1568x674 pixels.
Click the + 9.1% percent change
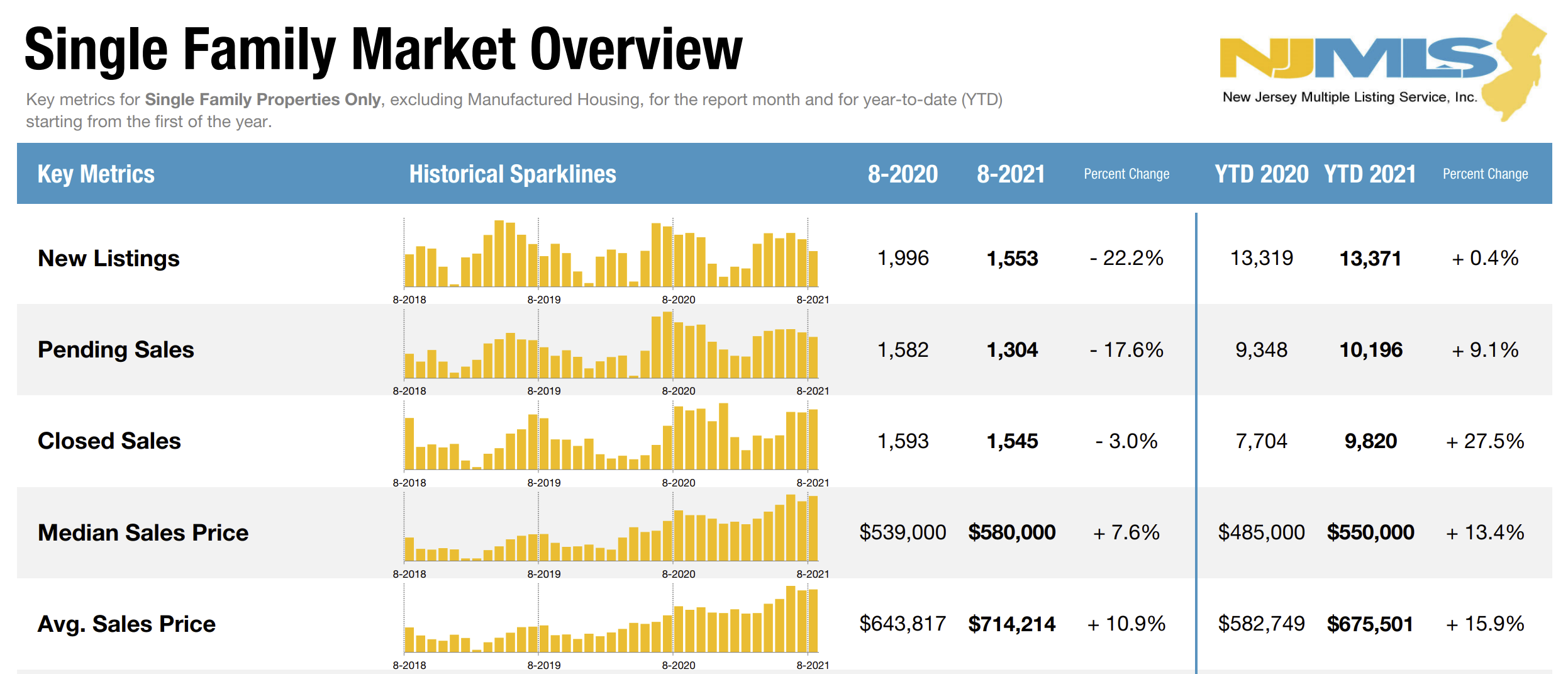click(1485, 349)
